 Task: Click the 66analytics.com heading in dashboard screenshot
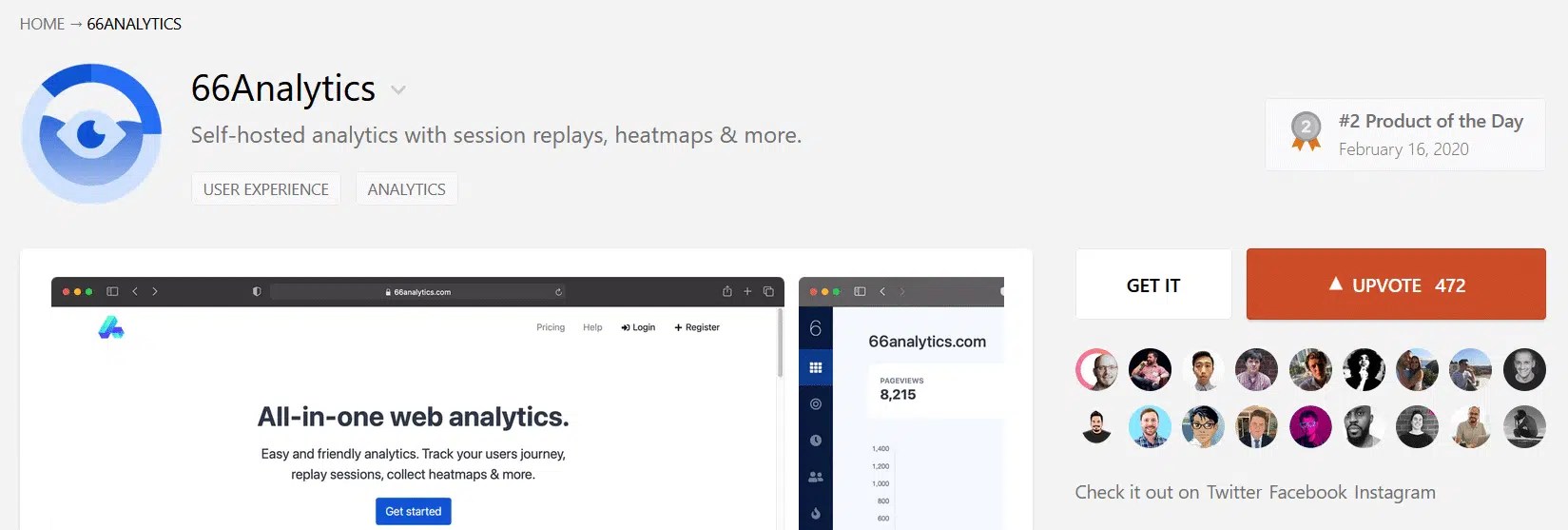click(x=927, y=342)
